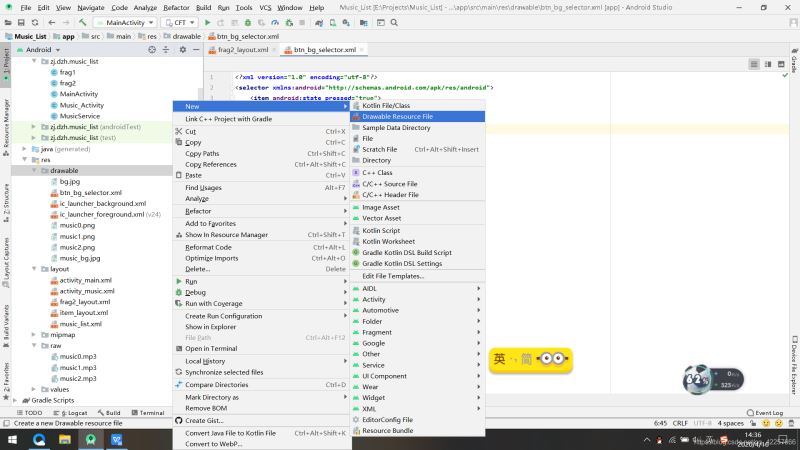The height and width of the screenshot is (450, 800).
Task: Select Drawable Resource File menu entry
Action: click(x=397, y=116)
